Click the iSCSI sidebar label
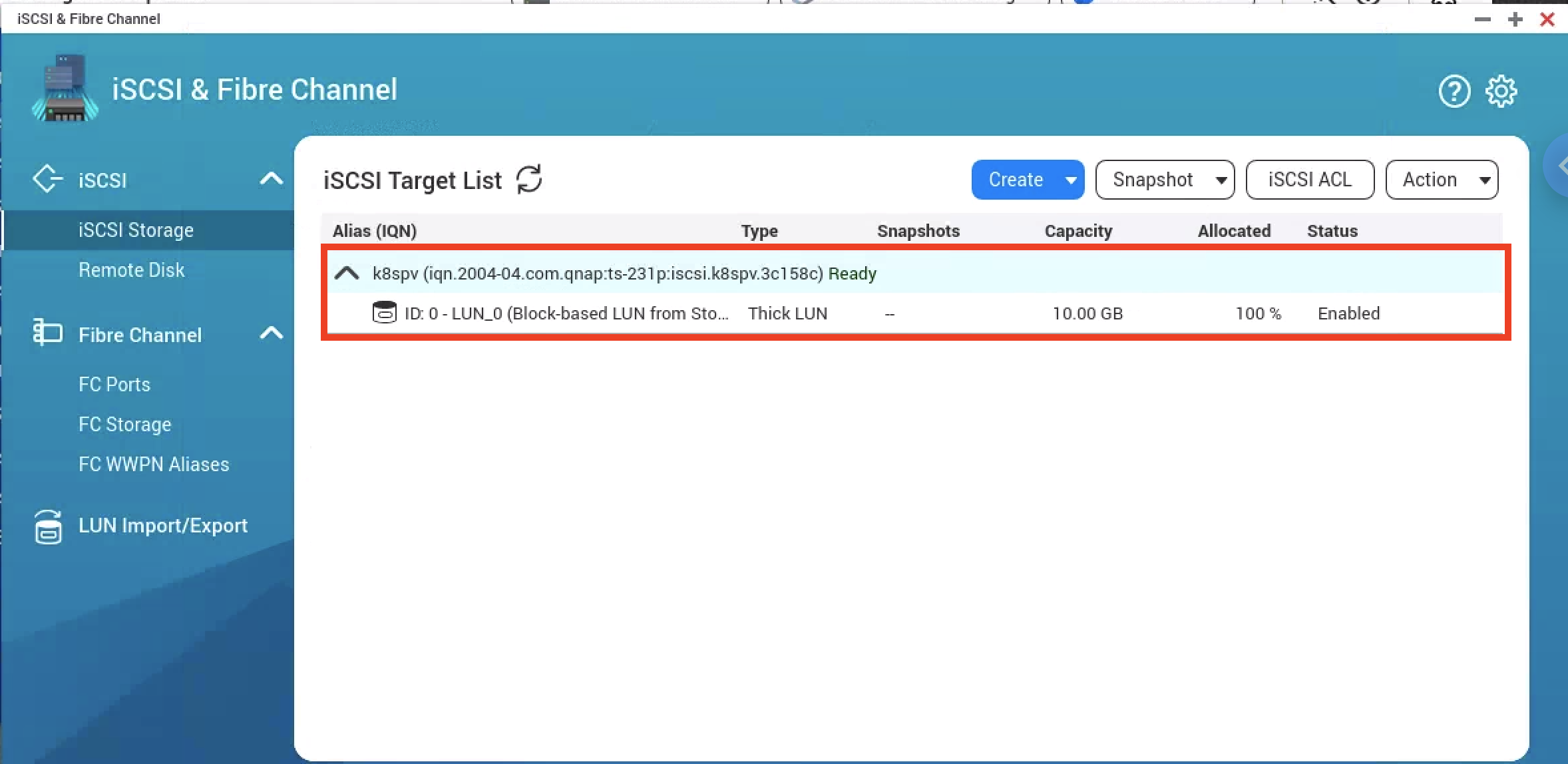The width and height of the screenshot is (1568, 764). pos(102,180)
